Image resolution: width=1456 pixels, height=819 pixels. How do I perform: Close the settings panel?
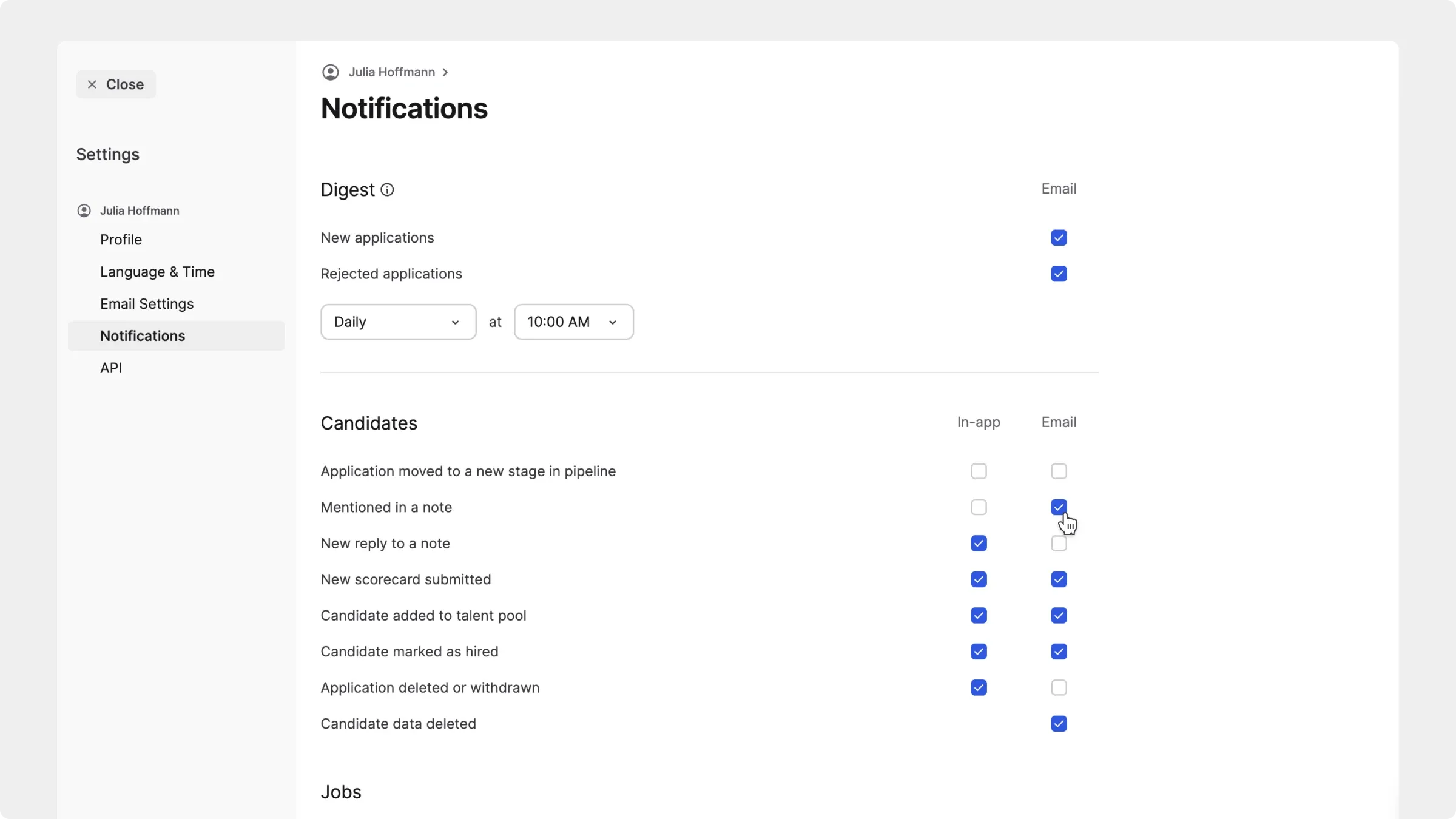[x=116, y=84]
